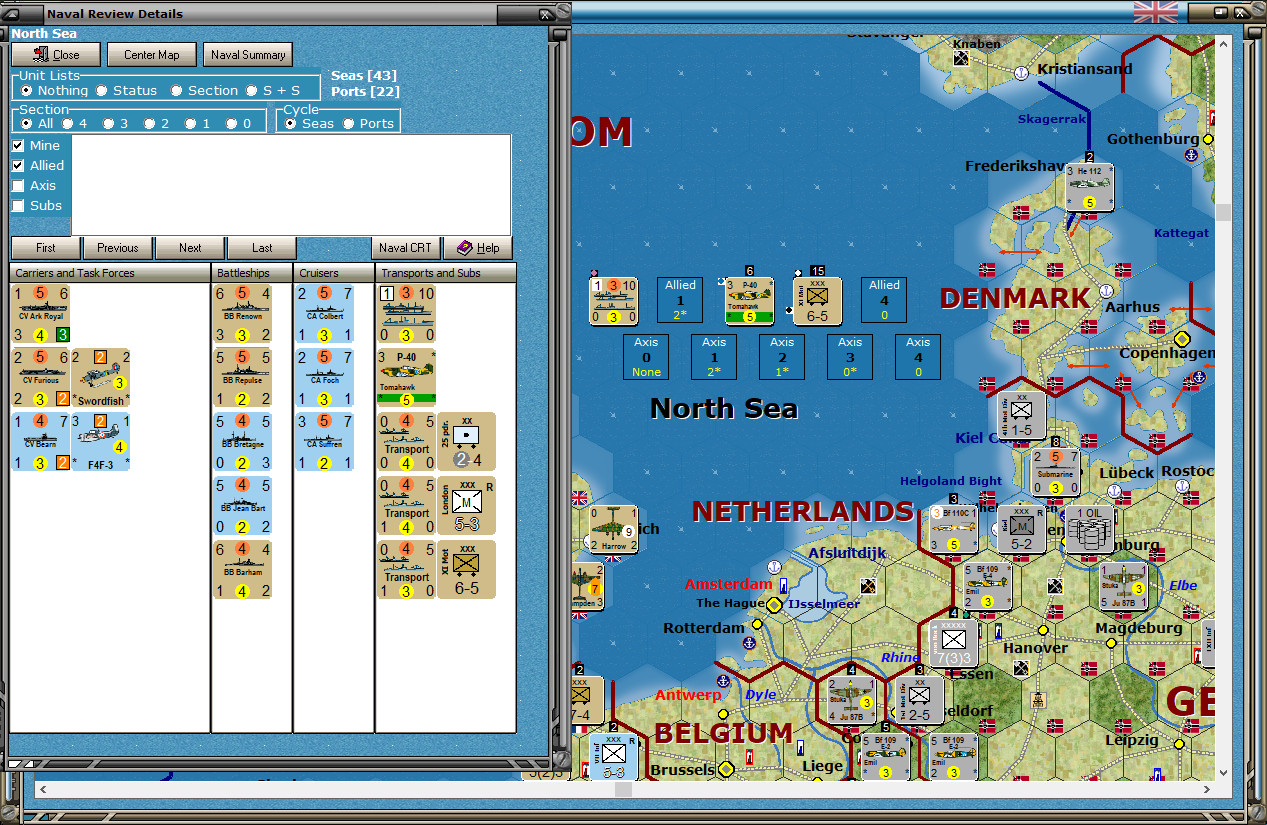Click the Union Jack flag icon
The height and width of the screenshot is (825, 1267).
tap(1156, 12)
